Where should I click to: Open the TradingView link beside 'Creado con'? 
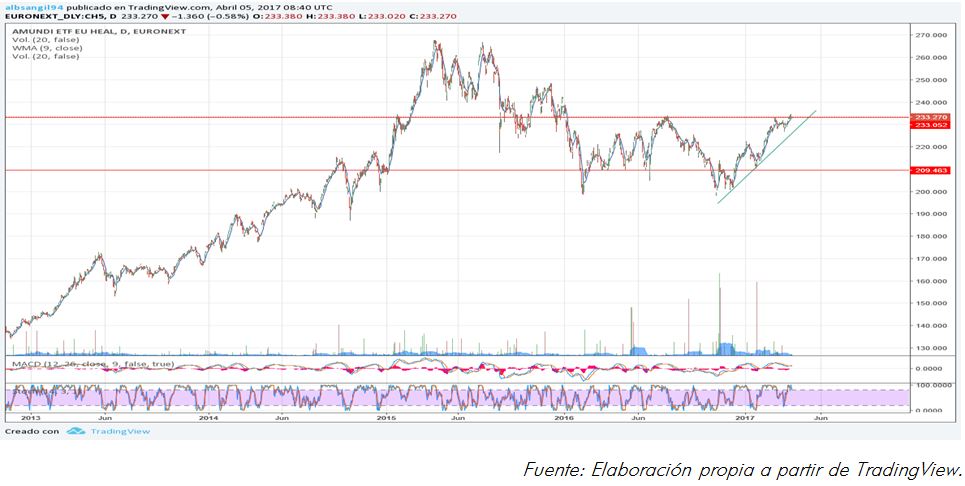120,431
